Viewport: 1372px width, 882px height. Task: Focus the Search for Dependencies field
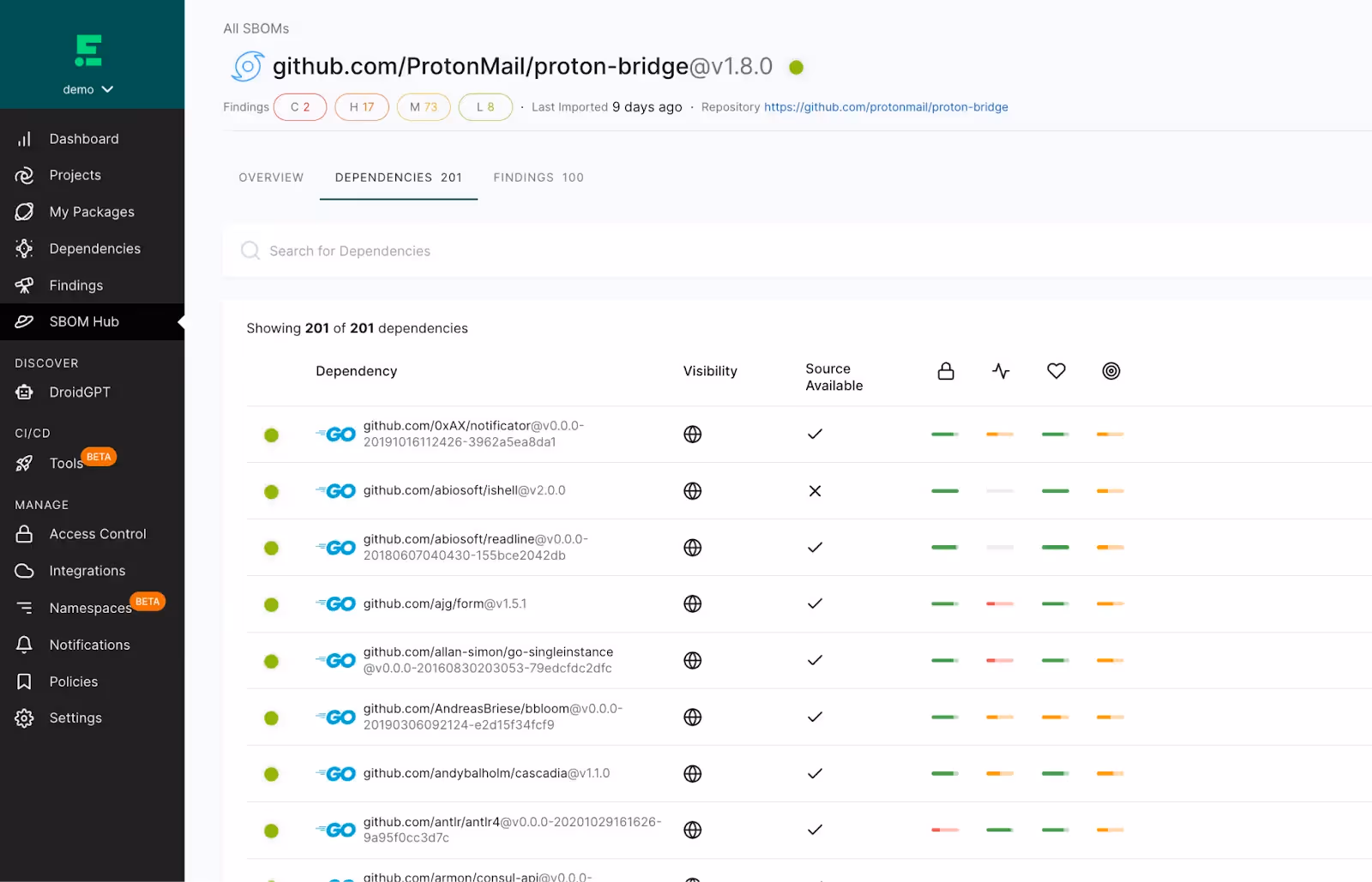pyautogui.click(x=797, y=250)
